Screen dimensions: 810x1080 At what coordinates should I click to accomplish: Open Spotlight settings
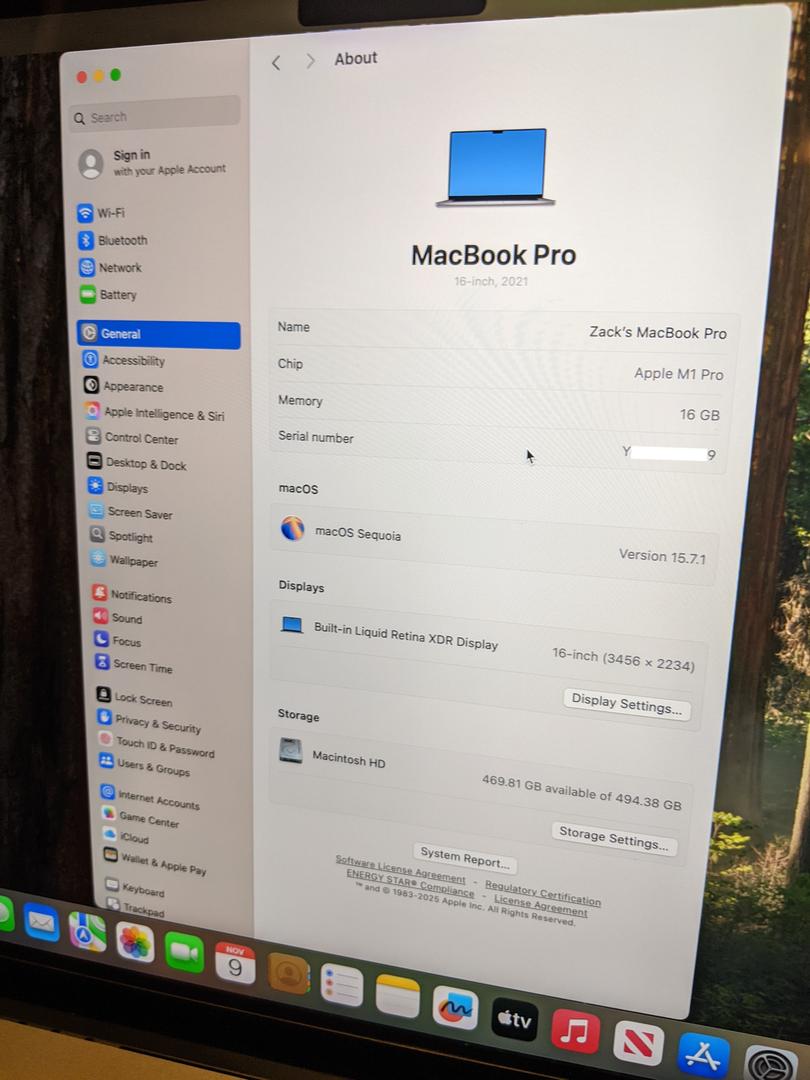tap(122, 537)
